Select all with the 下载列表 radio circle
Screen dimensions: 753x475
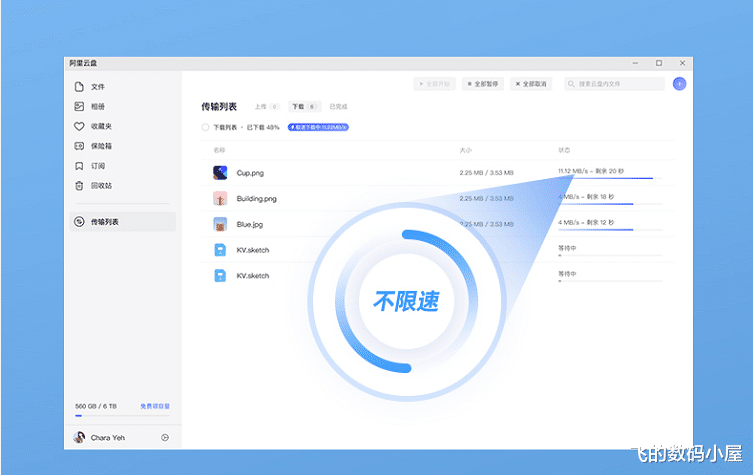point(205,127)
